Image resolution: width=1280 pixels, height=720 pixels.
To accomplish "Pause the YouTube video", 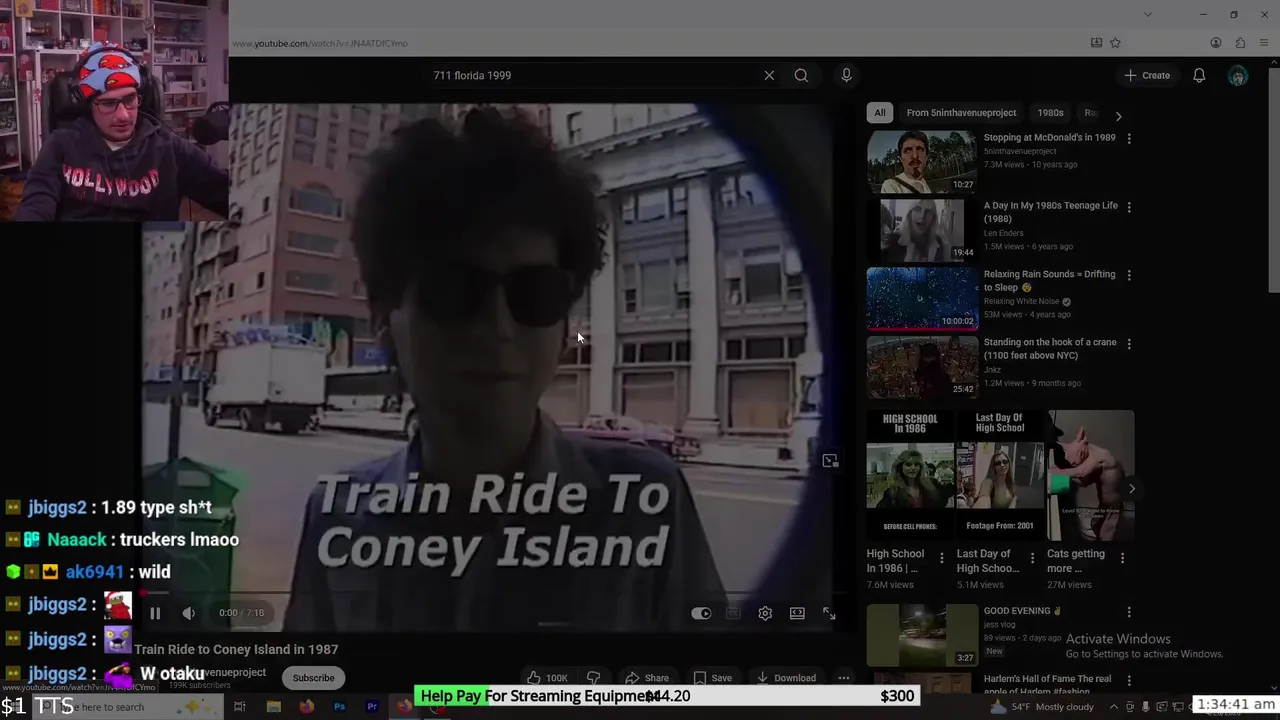I will point(155,613).
